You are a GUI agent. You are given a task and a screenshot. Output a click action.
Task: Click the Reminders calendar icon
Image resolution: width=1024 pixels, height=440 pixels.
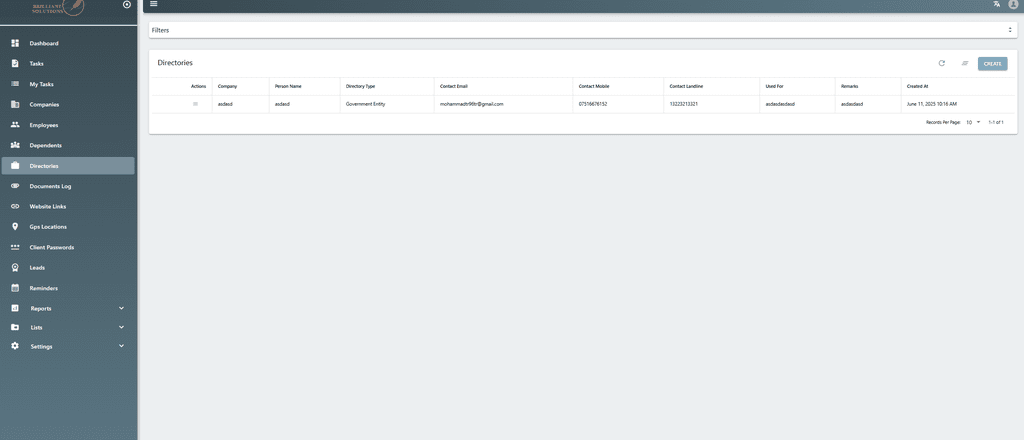[15, 288]
